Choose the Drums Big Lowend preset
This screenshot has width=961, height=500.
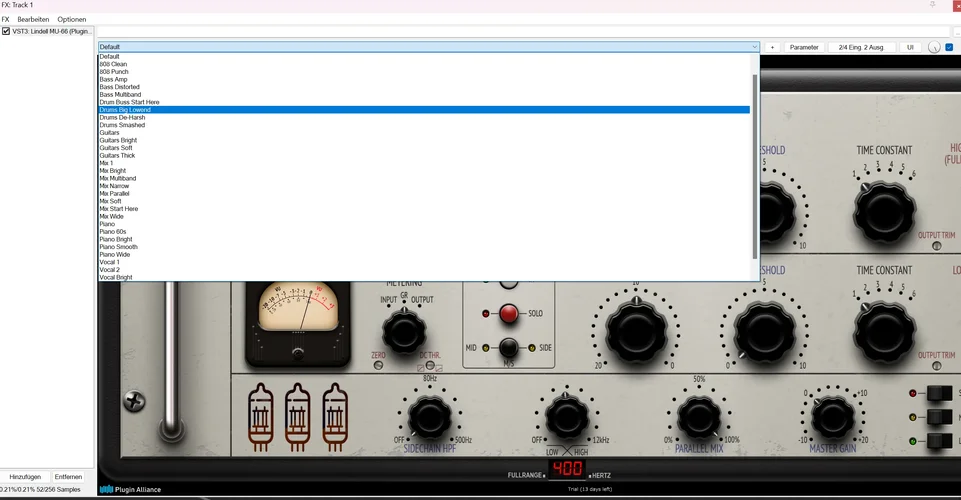pos(424,110)
